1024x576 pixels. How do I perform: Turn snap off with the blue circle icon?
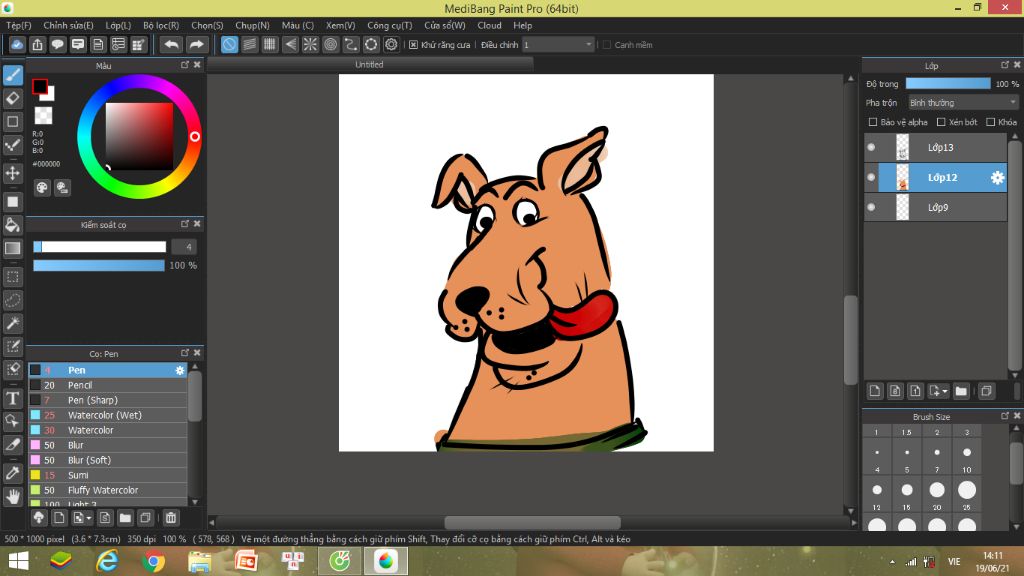(229, 44)
